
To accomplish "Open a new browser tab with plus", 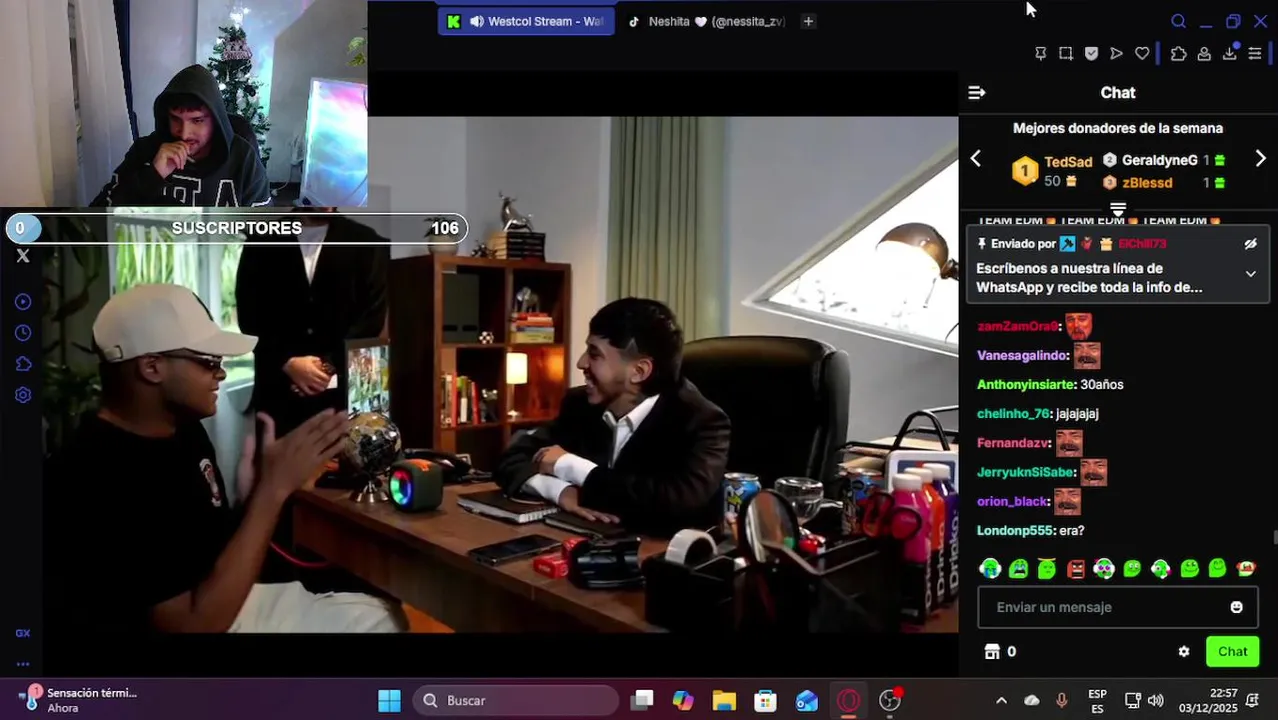I will 808,21.
